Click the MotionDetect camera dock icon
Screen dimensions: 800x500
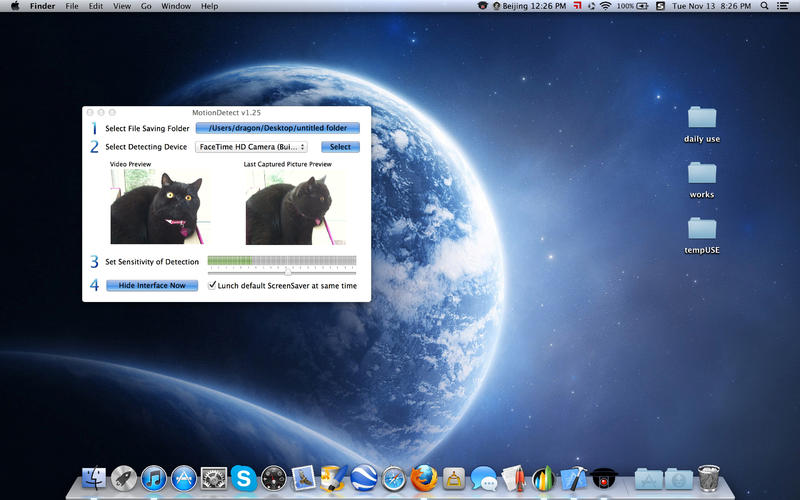pos(604,479)
